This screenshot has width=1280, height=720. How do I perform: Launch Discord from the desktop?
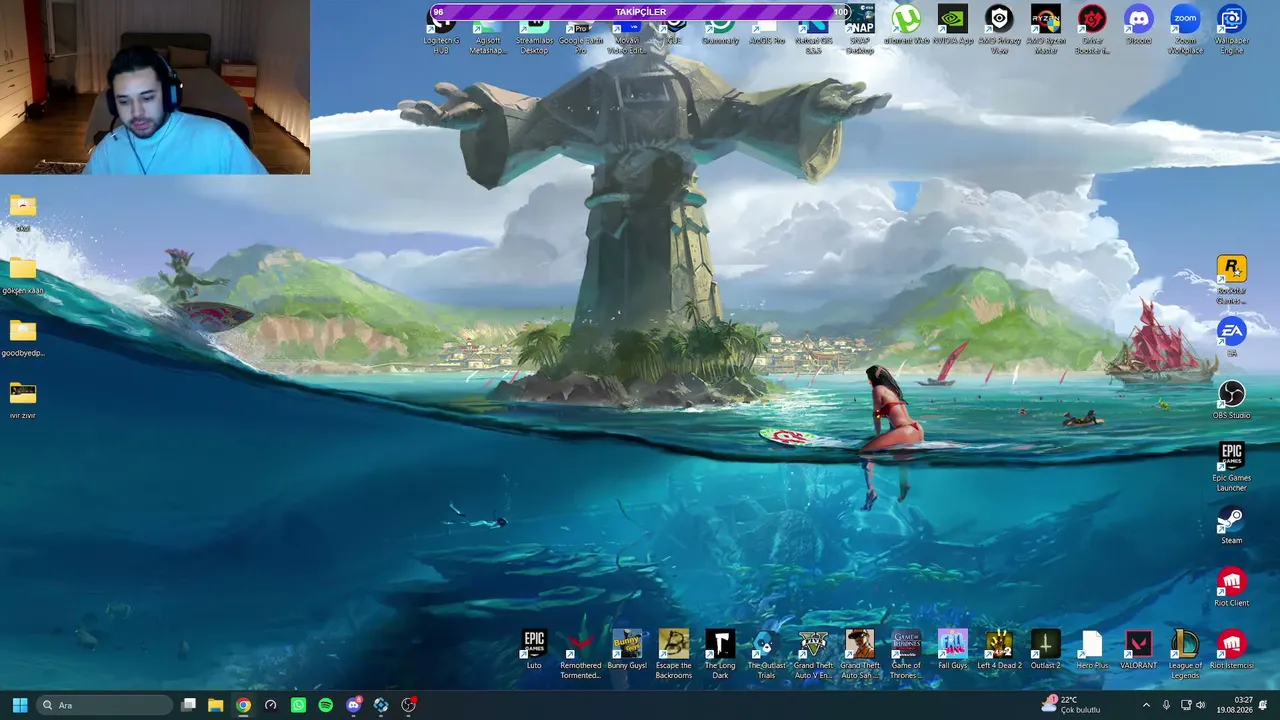[1139, 25]
